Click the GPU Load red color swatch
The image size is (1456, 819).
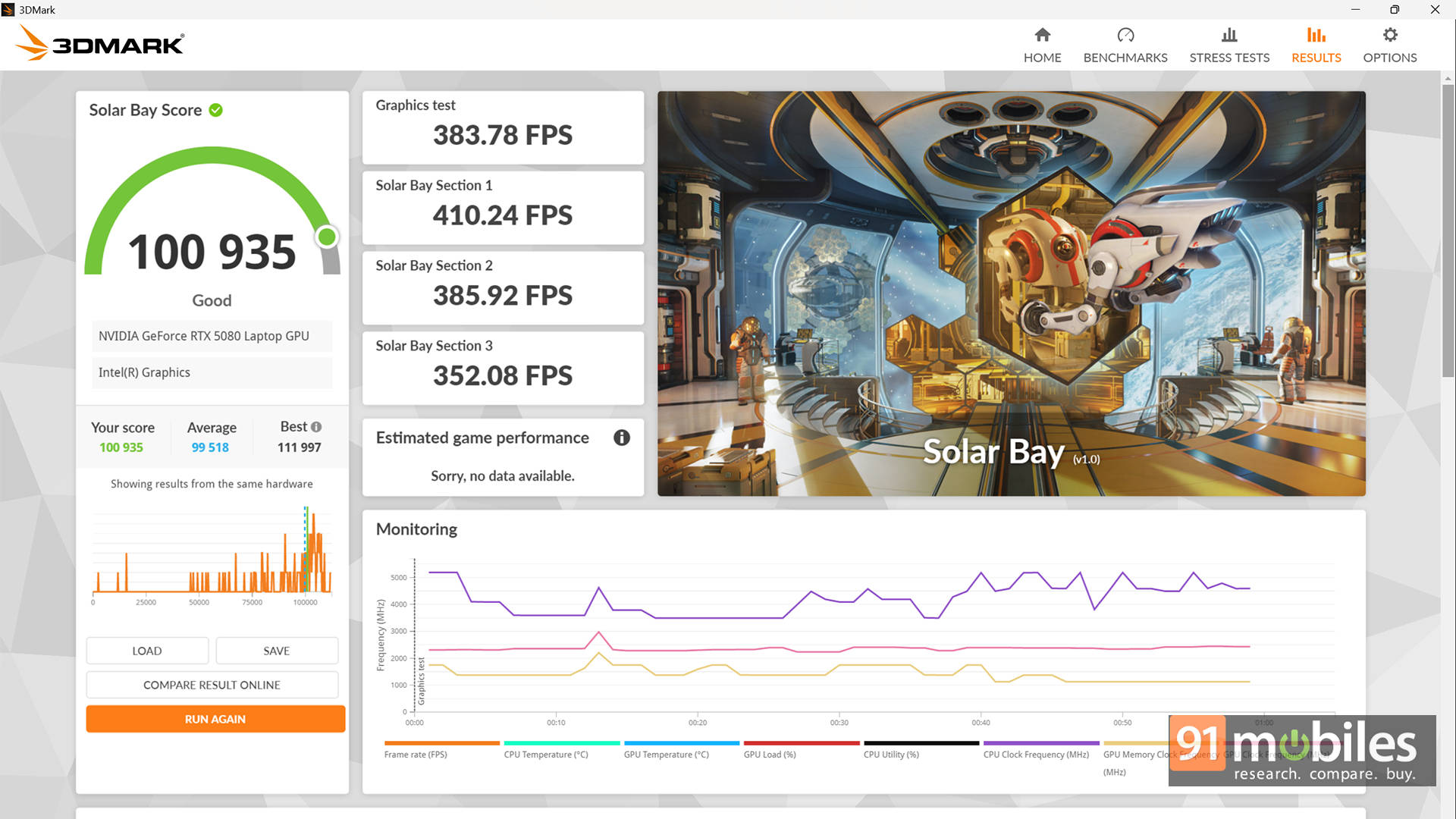[802, 743]
